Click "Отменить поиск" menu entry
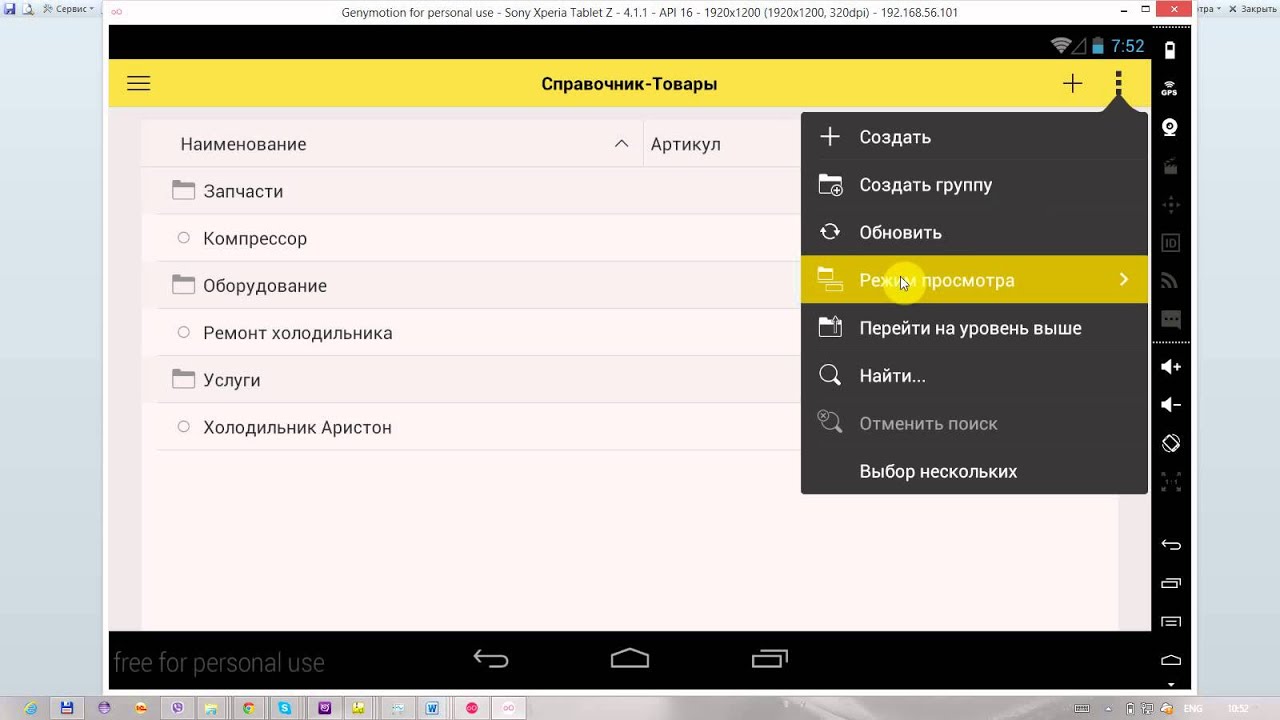Image resolution: width=1280 pixels, height=720 pixels. [x=974, y=424]
